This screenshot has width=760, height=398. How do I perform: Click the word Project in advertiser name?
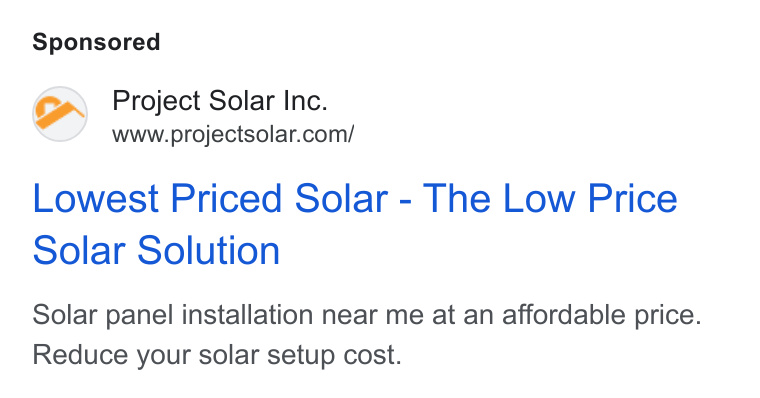click(156, 102)
